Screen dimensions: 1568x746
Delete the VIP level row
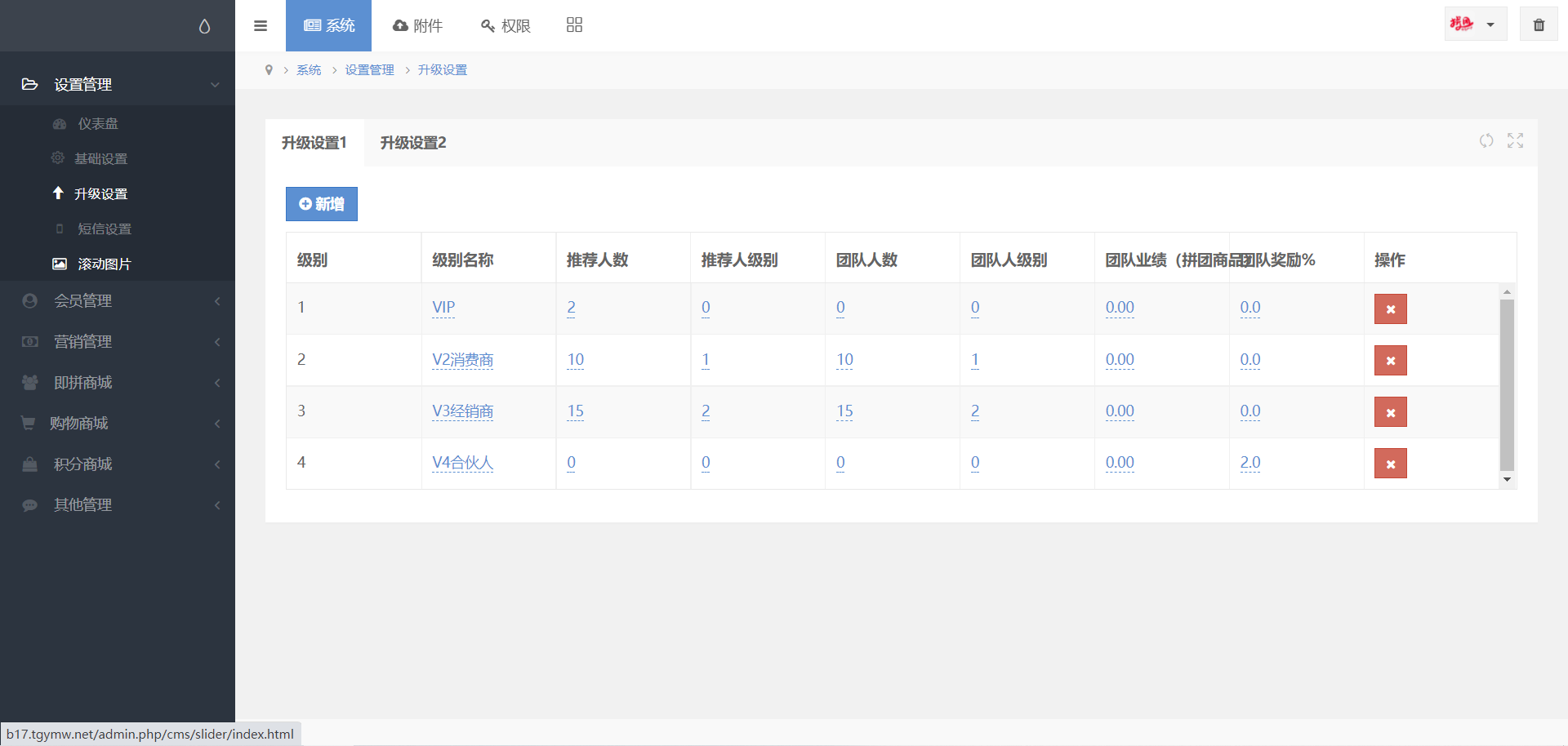1390,309
